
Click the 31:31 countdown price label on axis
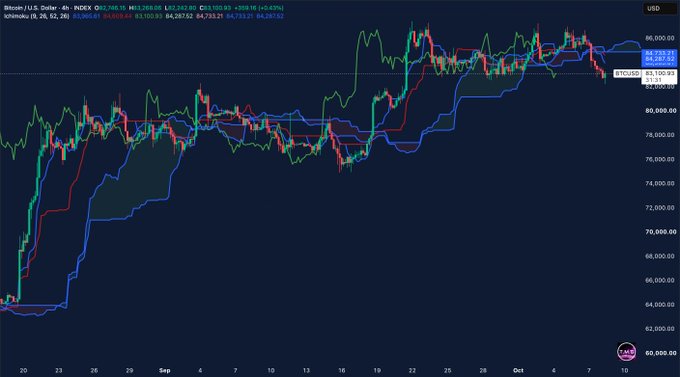click(x=653, y=80)
